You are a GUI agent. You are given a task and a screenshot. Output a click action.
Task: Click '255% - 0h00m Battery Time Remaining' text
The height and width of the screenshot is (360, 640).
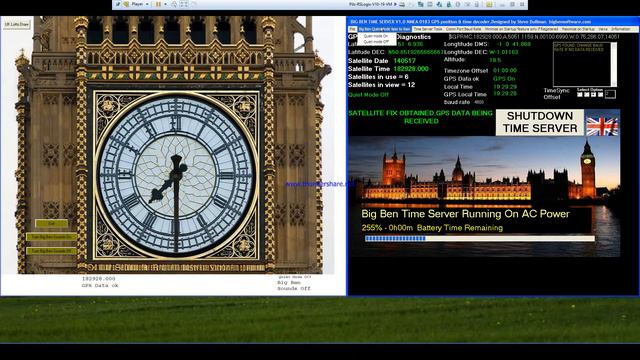(432, 228)
